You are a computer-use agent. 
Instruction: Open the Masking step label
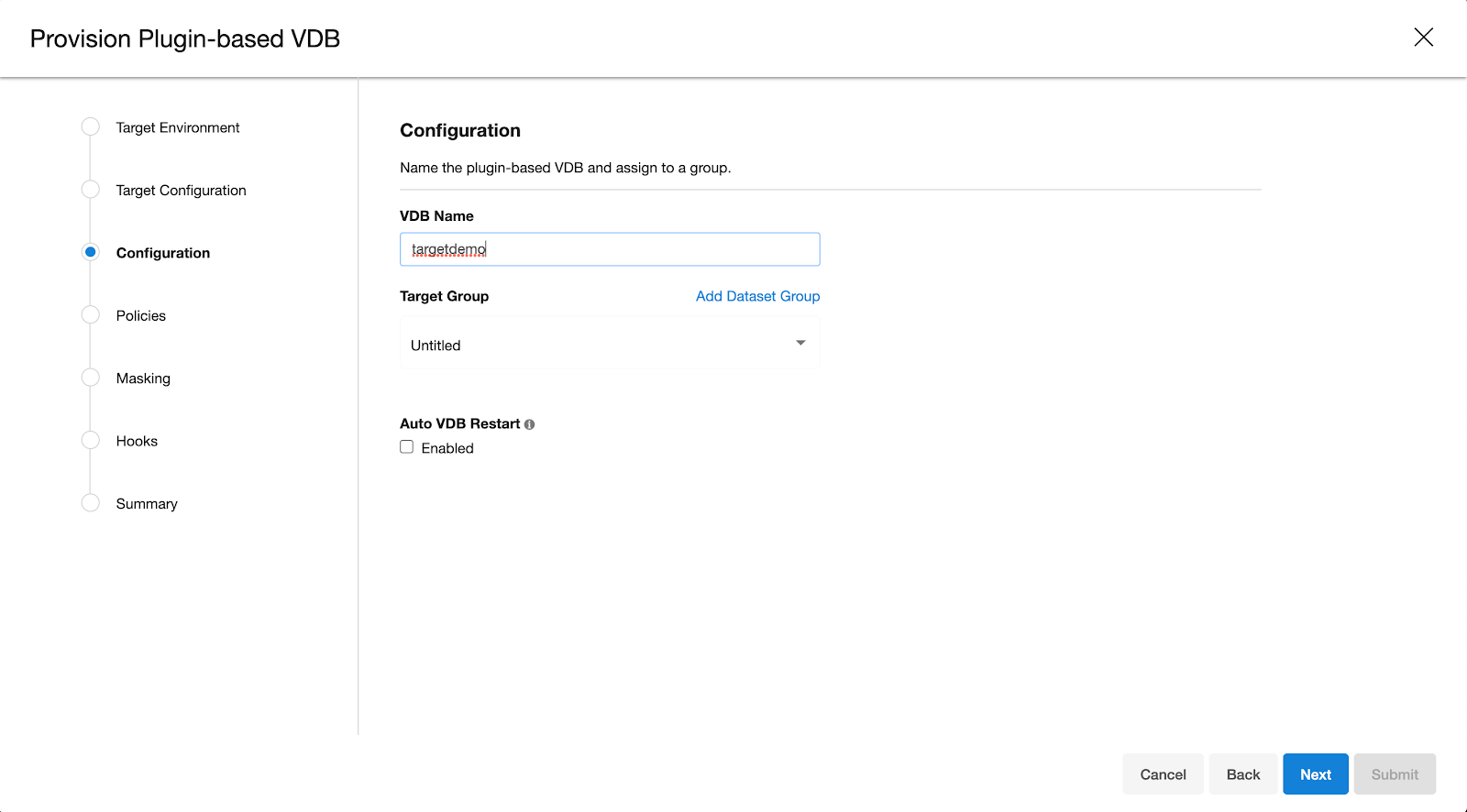pos(143,379)
